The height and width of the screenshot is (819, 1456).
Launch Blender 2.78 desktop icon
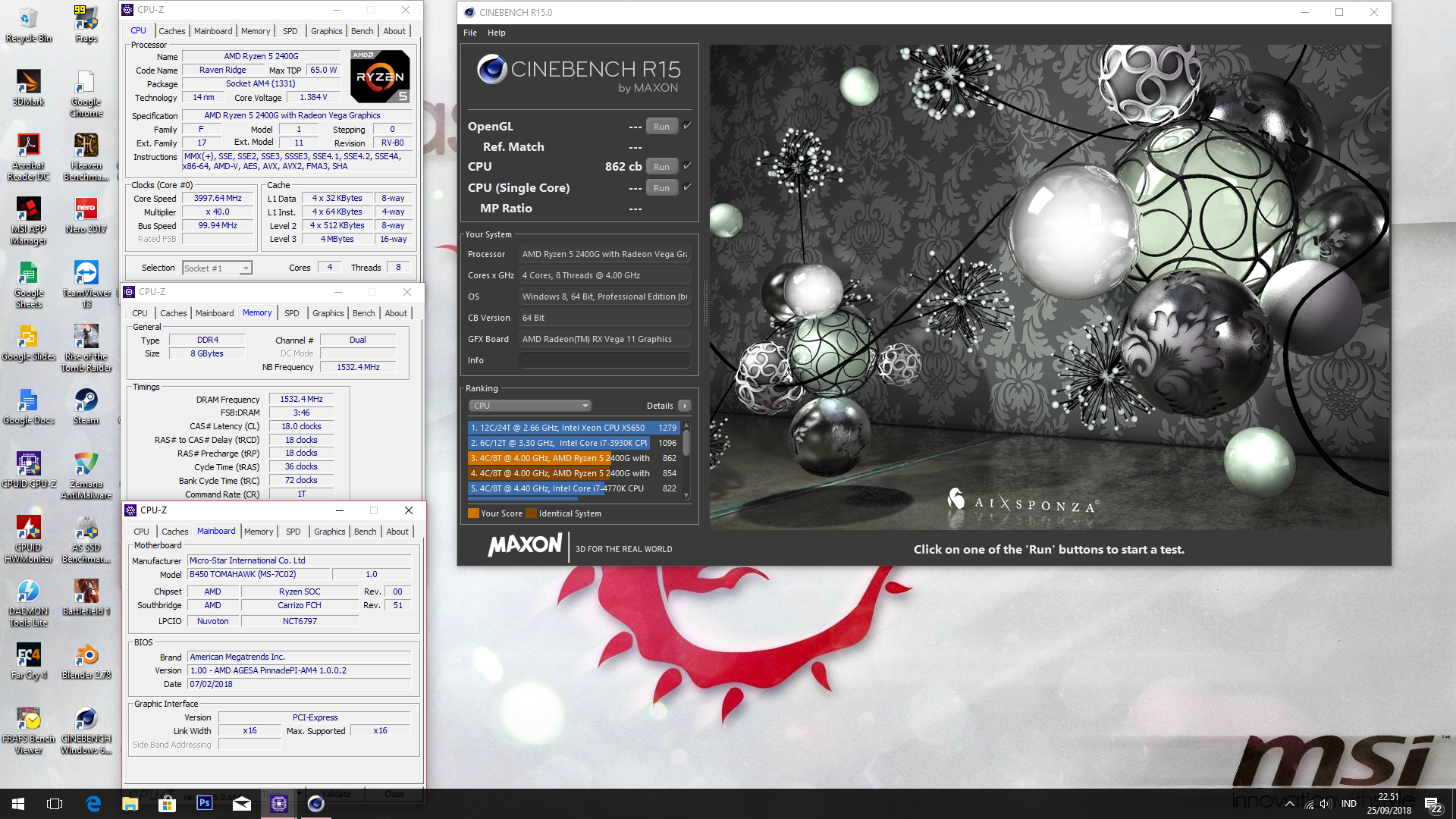(86, 661)
